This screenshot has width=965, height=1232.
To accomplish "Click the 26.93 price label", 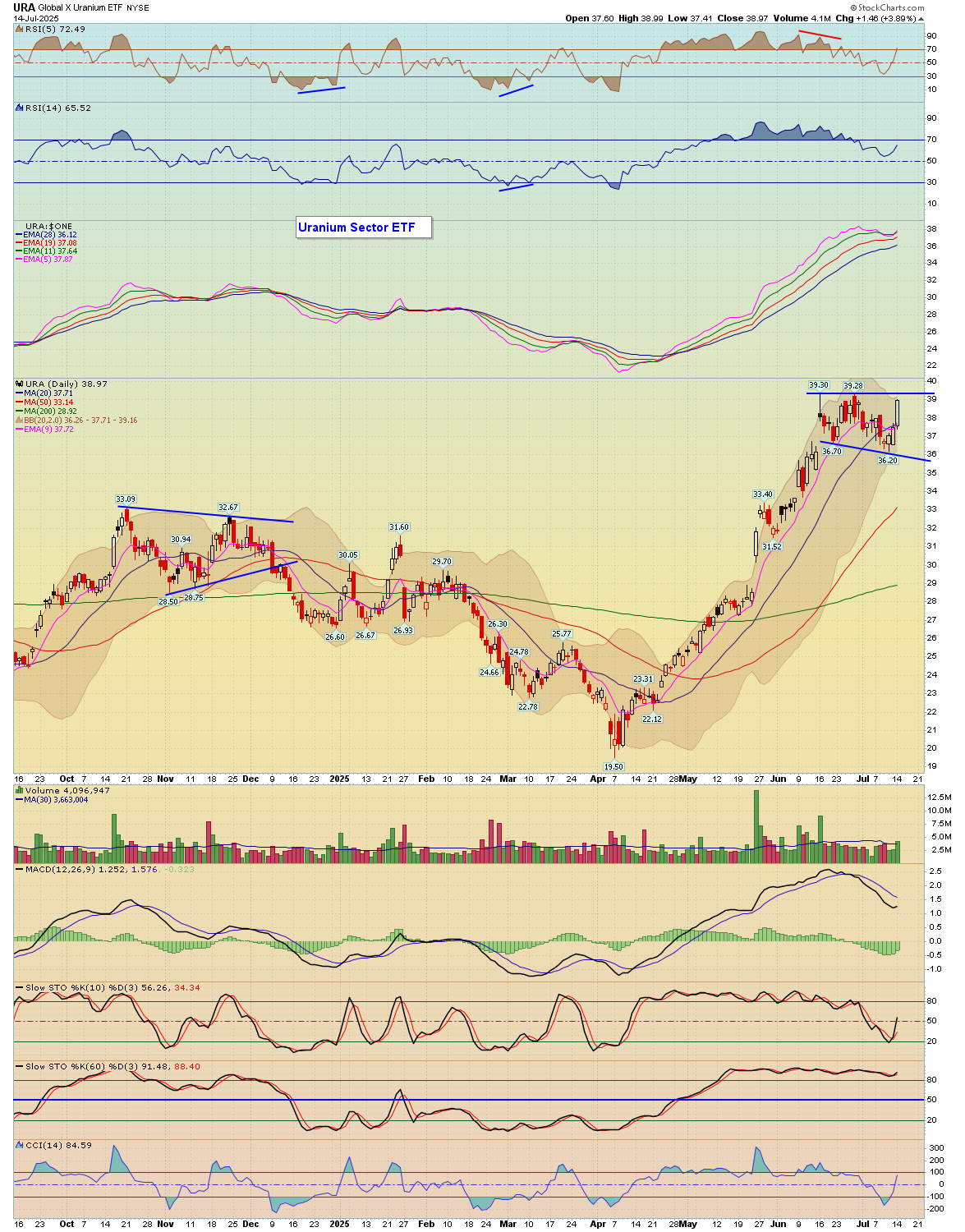I will click(x=403, y=630).
